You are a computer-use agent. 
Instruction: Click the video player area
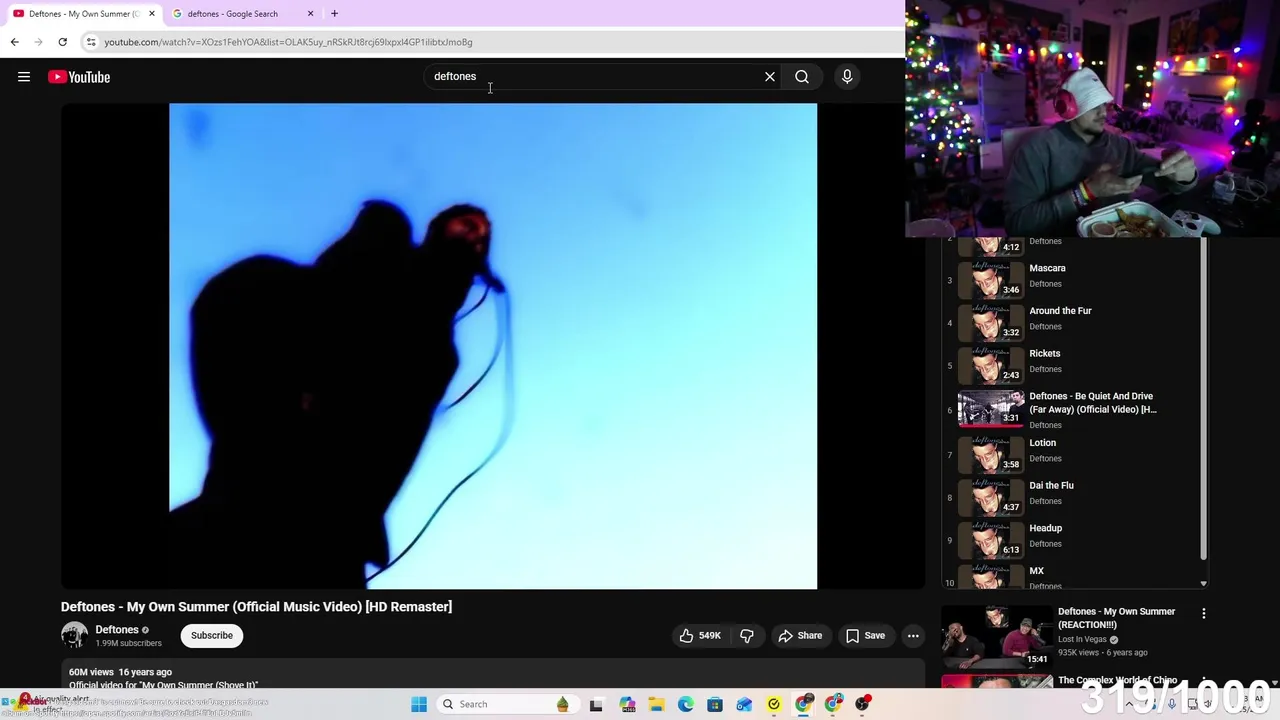(493, 346)
